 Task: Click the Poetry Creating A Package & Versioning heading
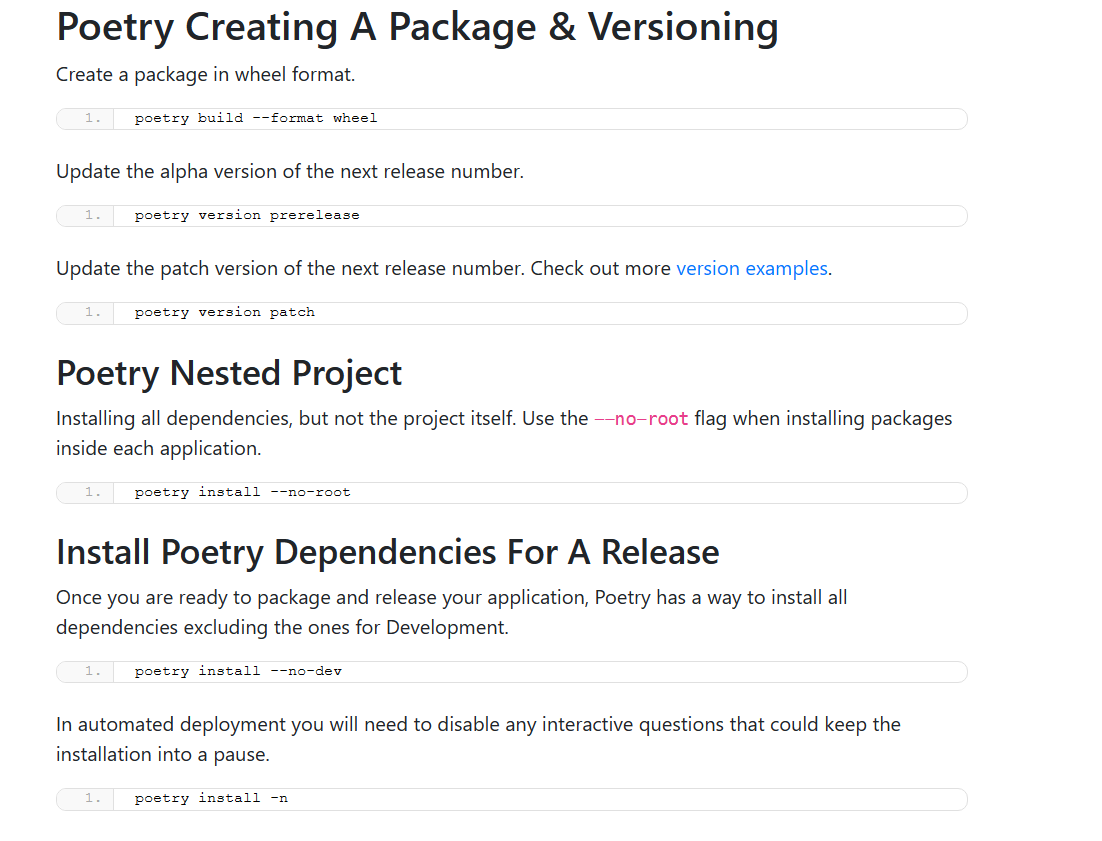click(417, 27)
